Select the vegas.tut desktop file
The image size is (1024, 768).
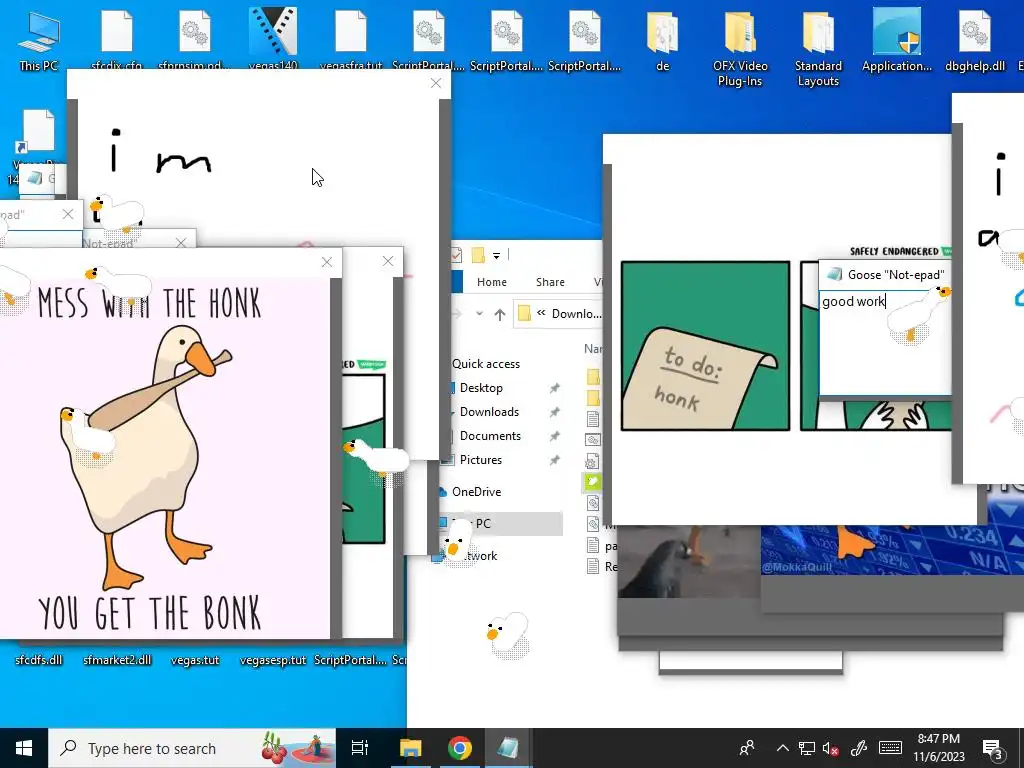coord(195,660)
